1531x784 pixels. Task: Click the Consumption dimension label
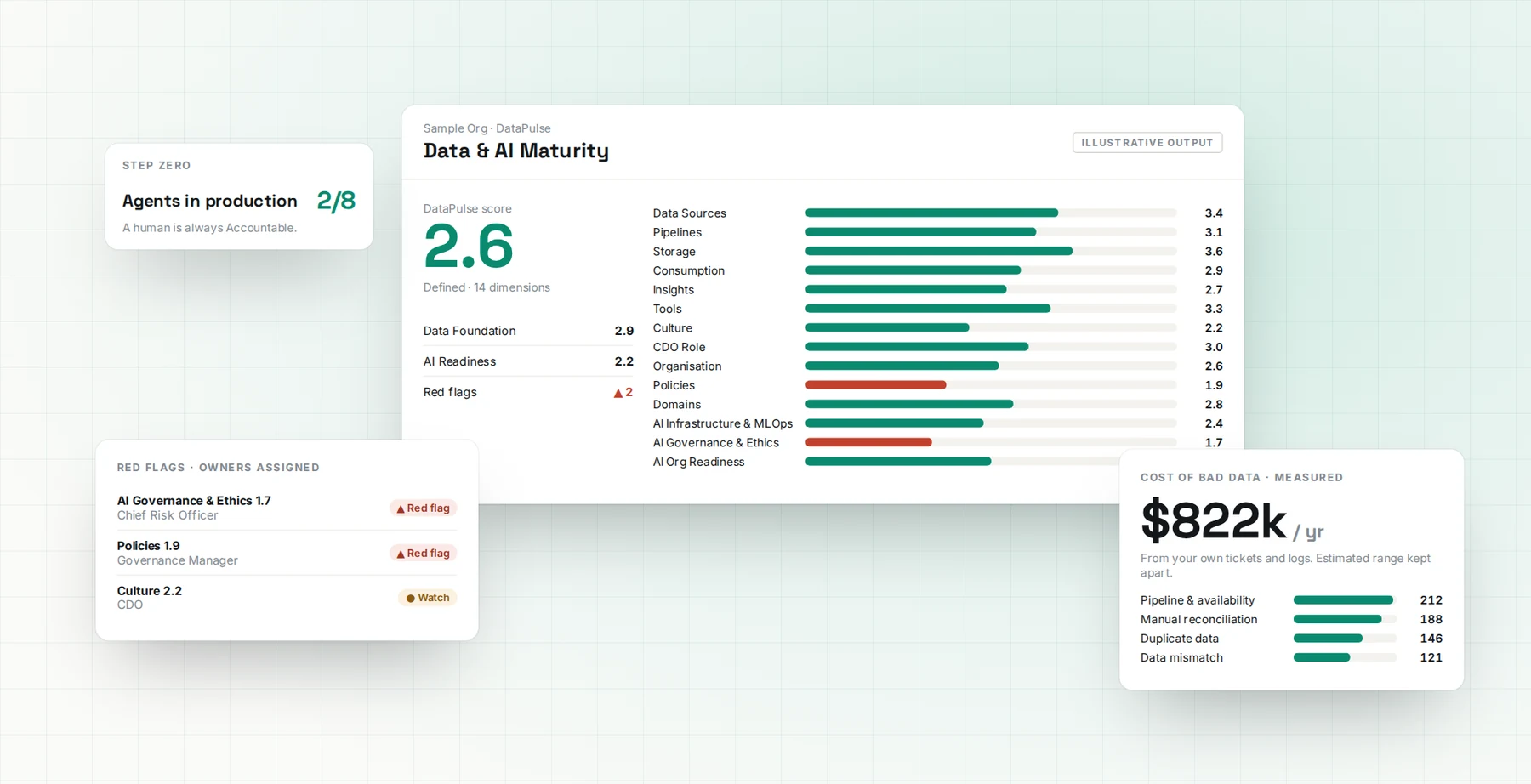pos(689,270)
